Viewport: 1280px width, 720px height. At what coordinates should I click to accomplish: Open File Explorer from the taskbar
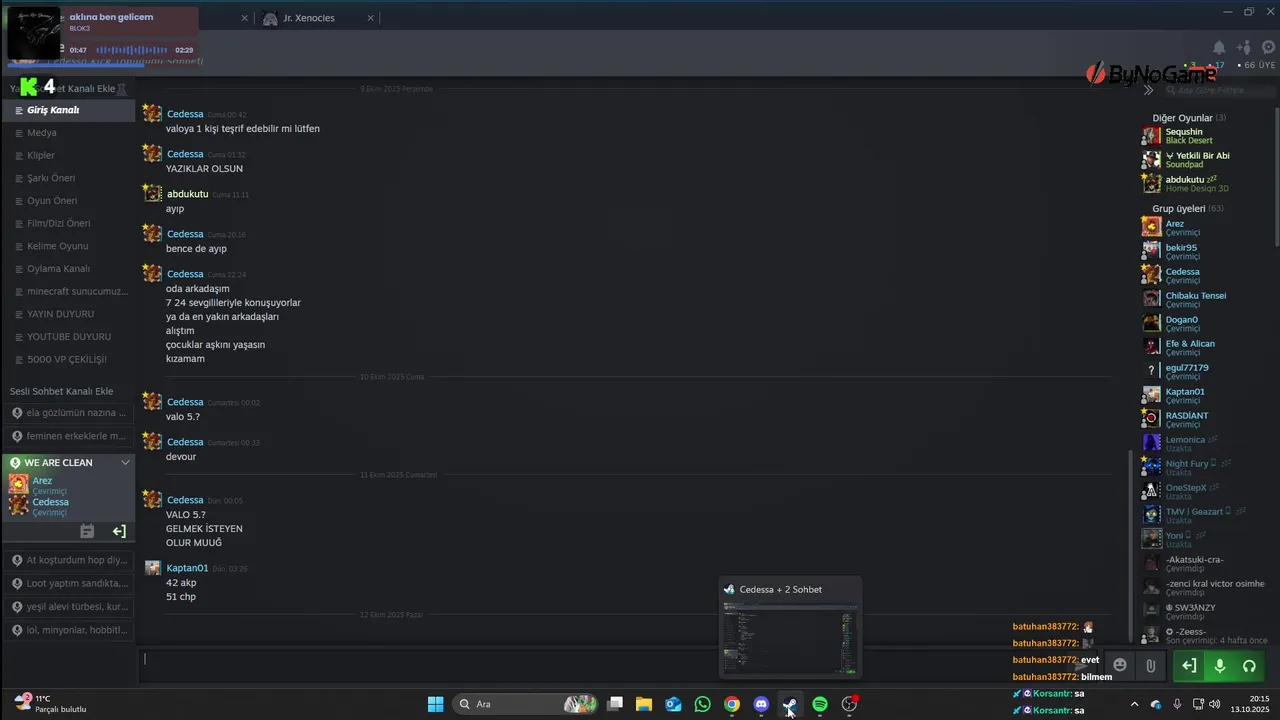point(644,704)
